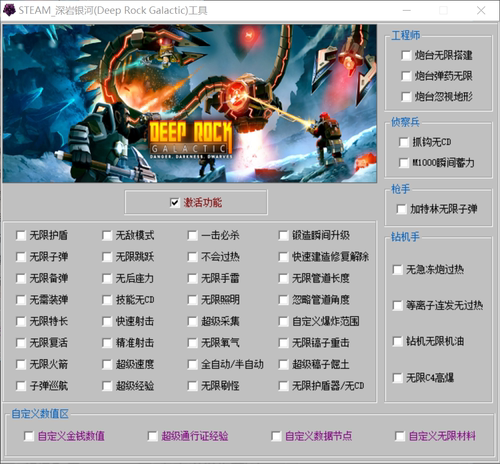Enable 全自动/半自动 checkbox

coord(192,364)
